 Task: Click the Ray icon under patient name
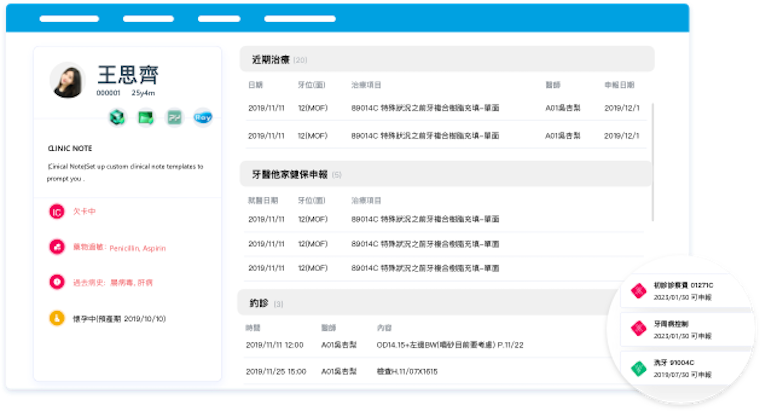(x=202, y=117)
